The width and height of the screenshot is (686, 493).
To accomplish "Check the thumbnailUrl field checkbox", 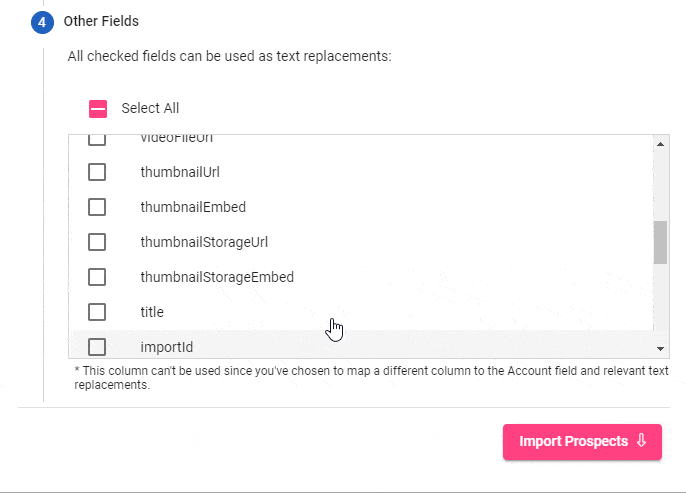I will (97, 172).
